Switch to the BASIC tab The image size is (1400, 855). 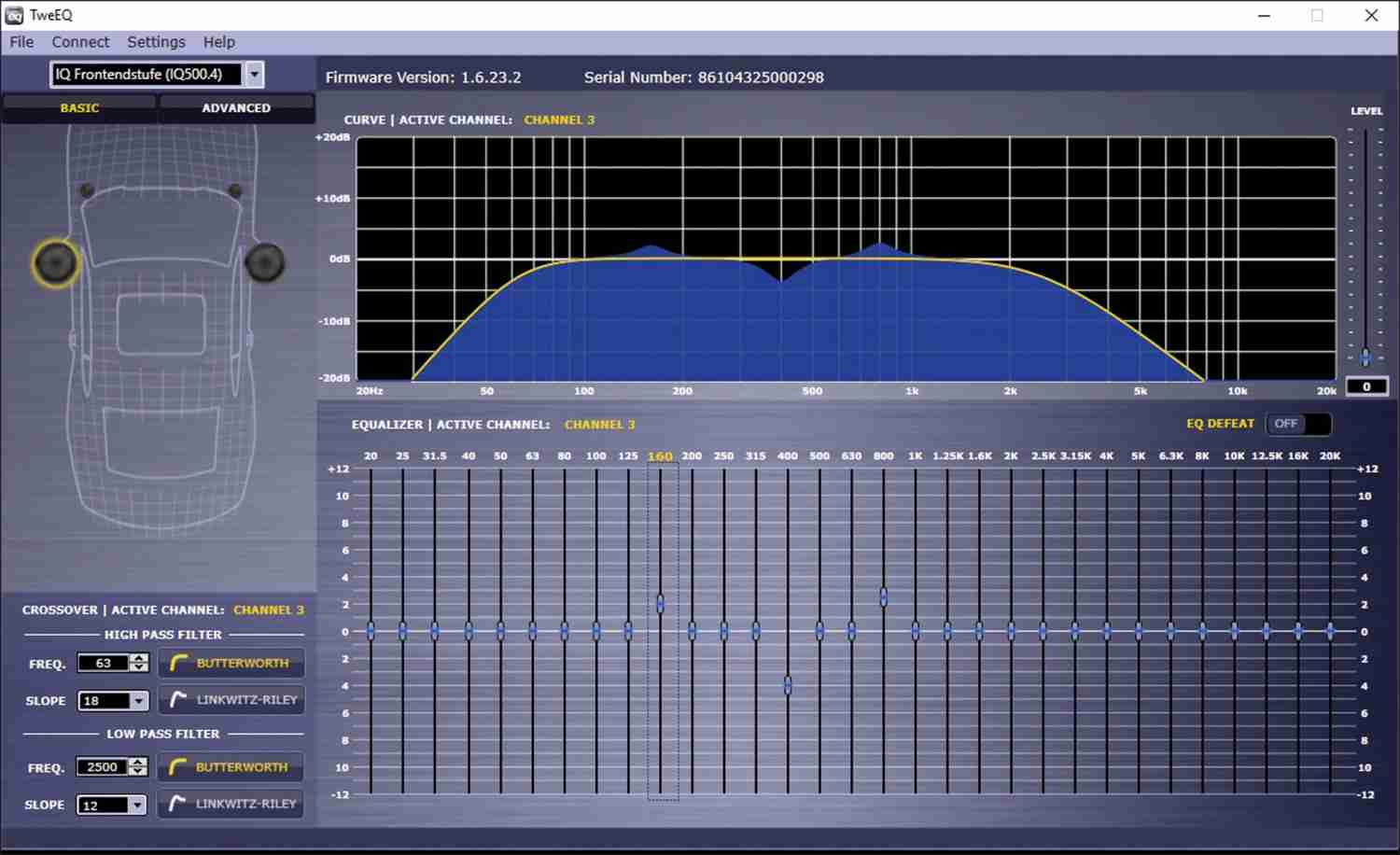click(x=79, y=108)
